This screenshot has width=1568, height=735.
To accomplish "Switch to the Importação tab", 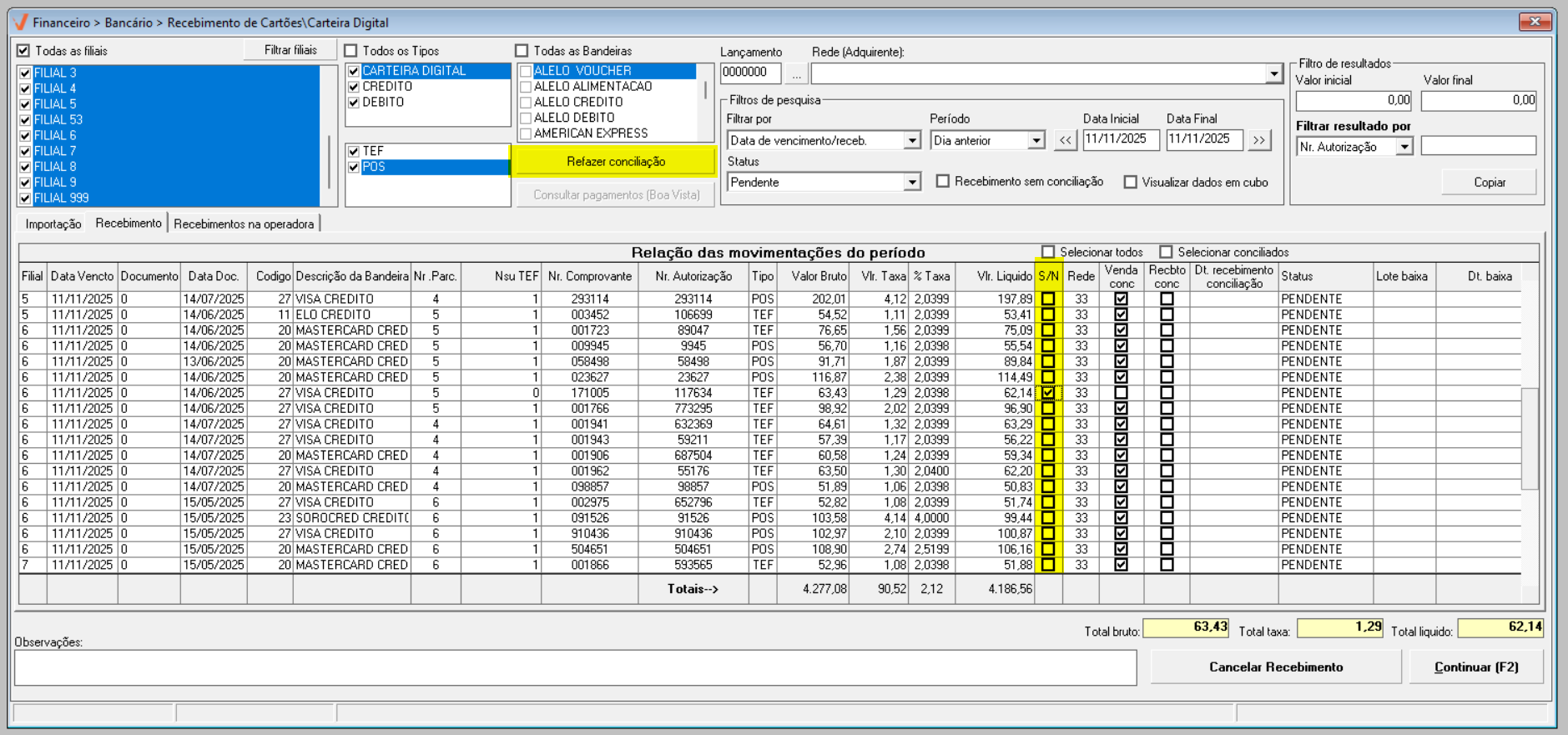I will (53, 224).
